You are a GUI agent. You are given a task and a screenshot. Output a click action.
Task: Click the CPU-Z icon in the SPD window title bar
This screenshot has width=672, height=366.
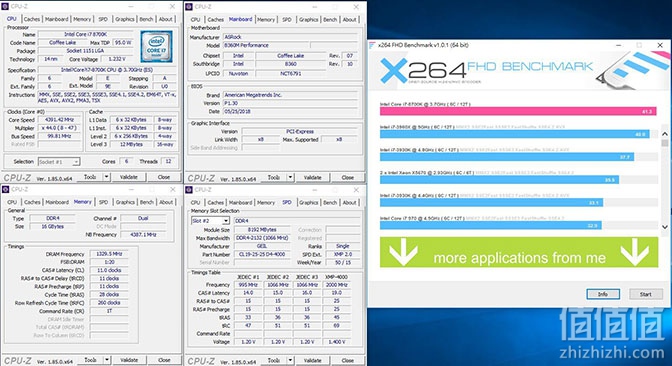[x=189, y=189]
